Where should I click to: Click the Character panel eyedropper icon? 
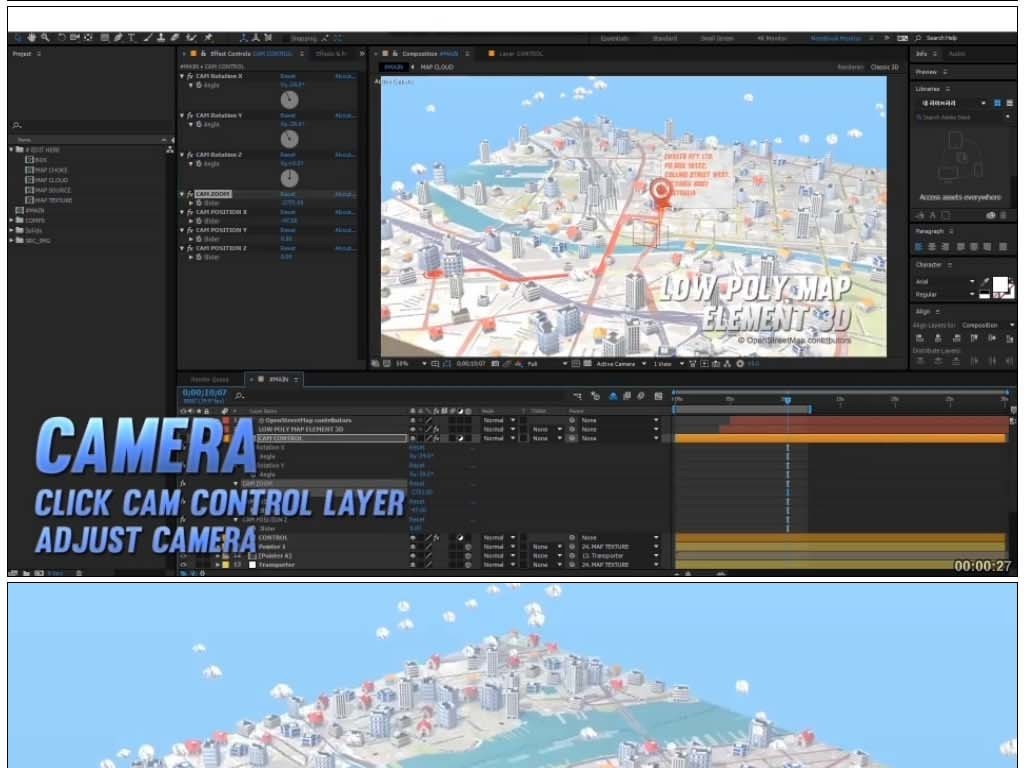tap(985, 282)
